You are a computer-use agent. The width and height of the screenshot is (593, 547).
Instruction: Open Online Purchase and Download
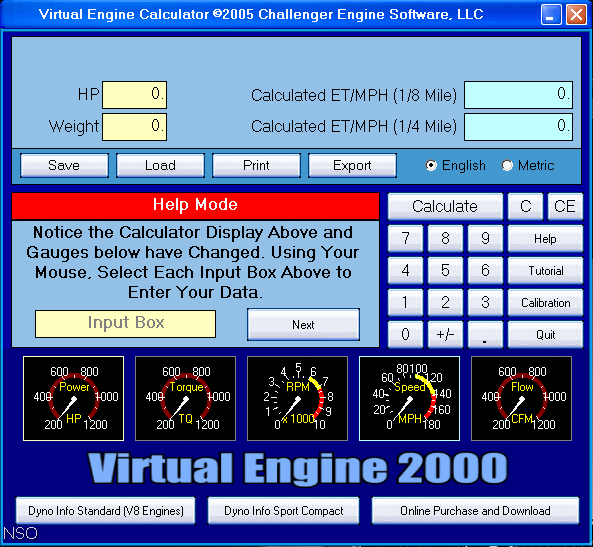tap(475, 511)
